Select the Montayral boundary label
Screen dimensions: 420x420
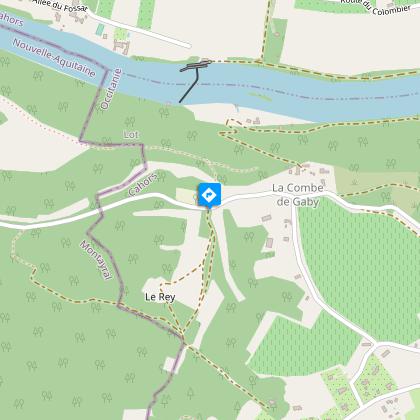[x=96, y=260]
